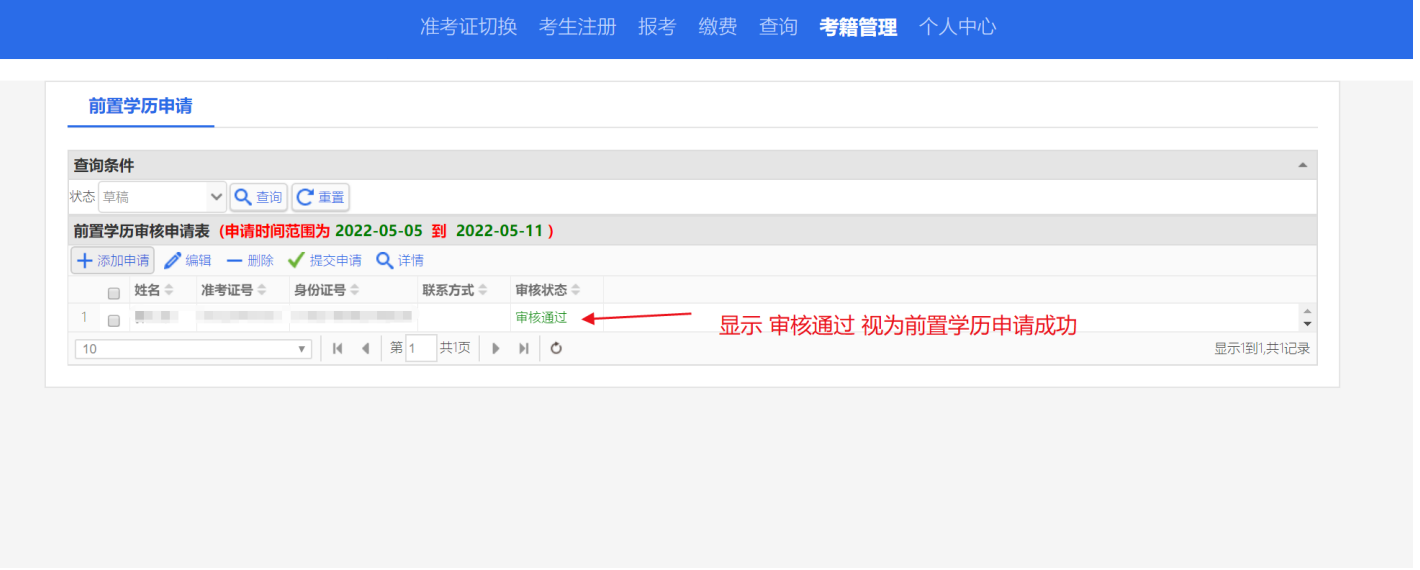This screenshot has width=1420, height=570.
Task: Click the 添加申请 plus button
Action: click(x=112, y=261)
